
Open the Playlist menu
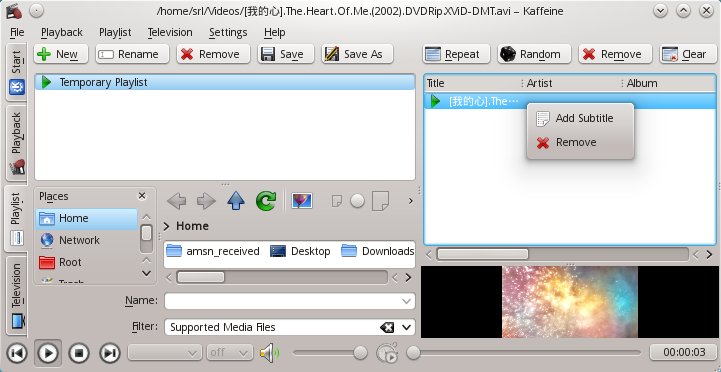[115, 32]
